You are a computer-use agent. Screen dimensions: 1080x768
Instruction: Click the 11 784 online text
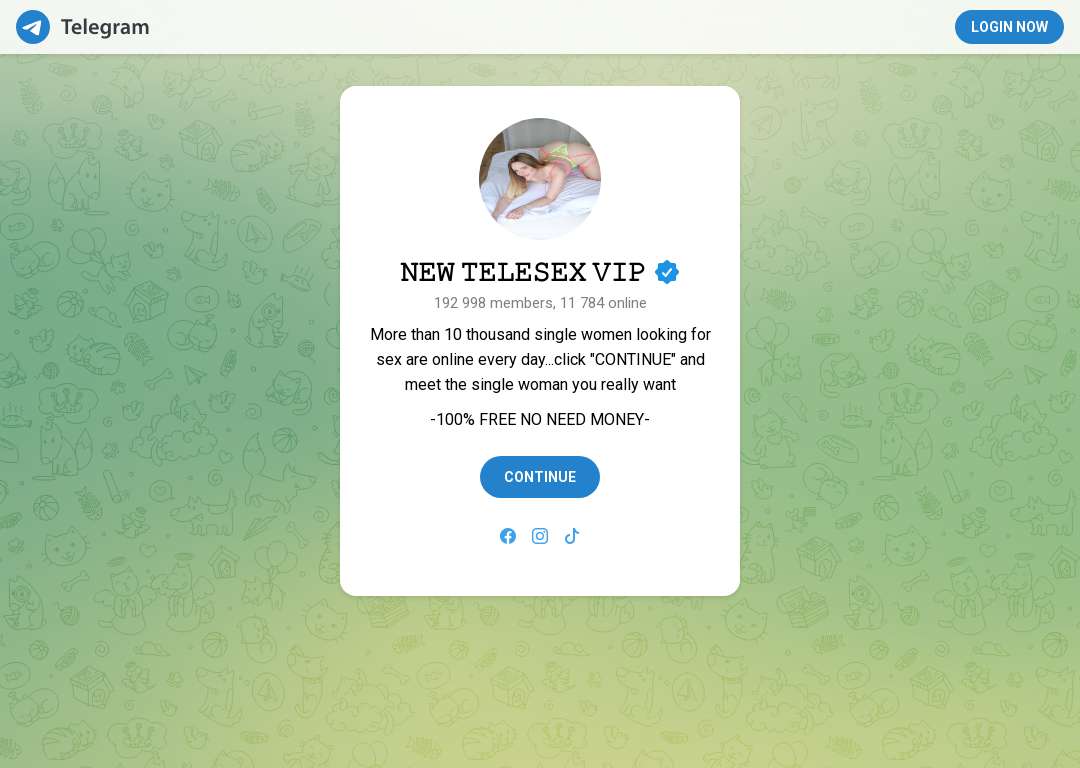(x=603, y=302)
